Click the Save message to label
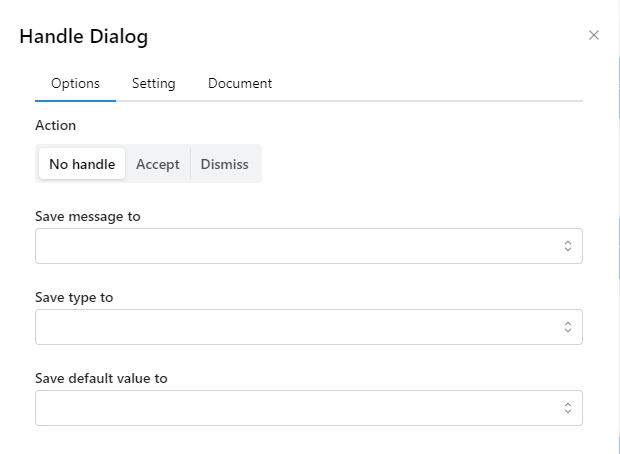The image size is (620, 454). click(88, 217)
